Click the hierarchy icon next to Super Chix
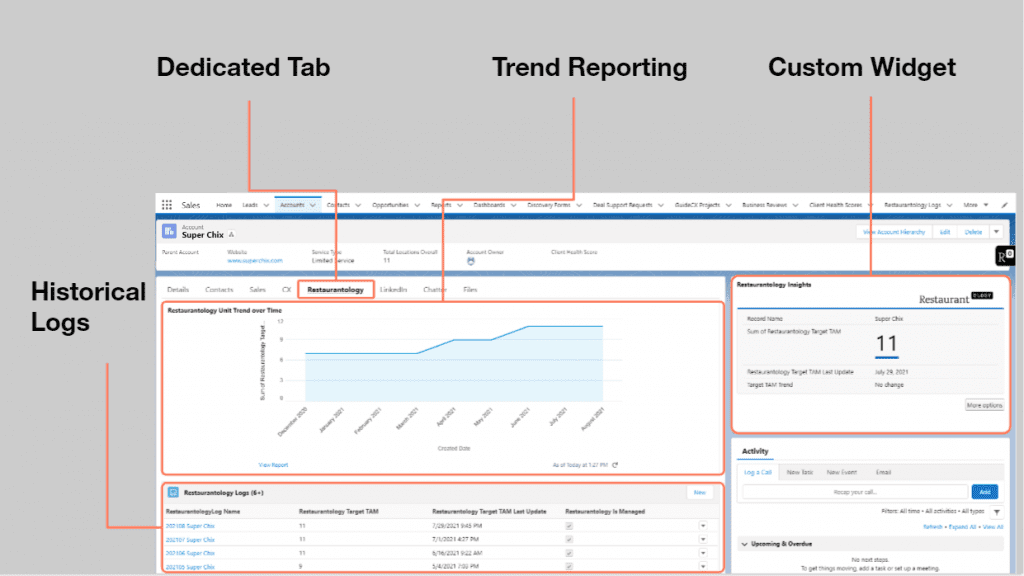The image size is (1024, 576). click(x=232, y=235)
